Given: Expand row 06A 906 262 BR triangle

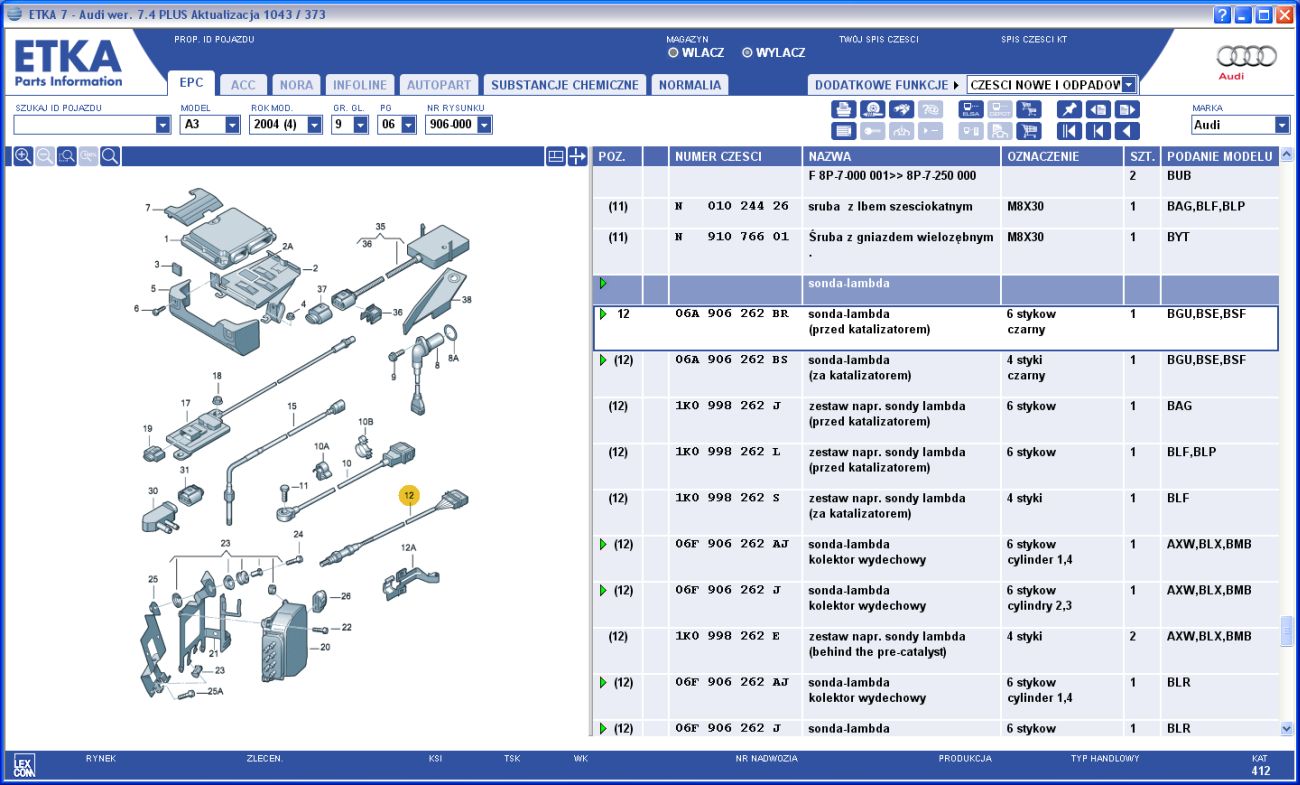Looking at the screenshot, I should [x=603, y=314].
